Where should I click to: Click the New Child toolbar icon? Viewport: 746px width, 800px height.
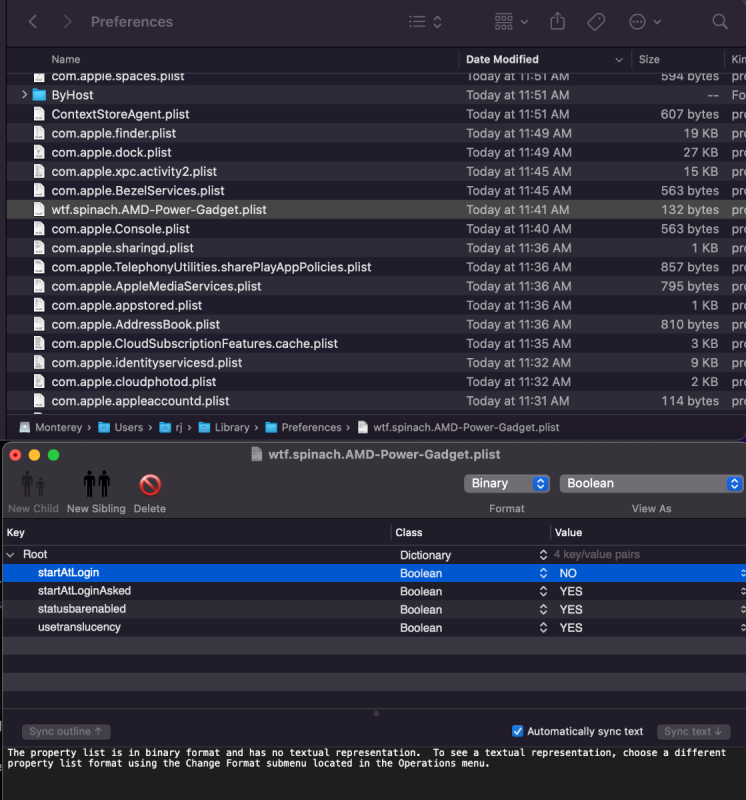point(33,485)
